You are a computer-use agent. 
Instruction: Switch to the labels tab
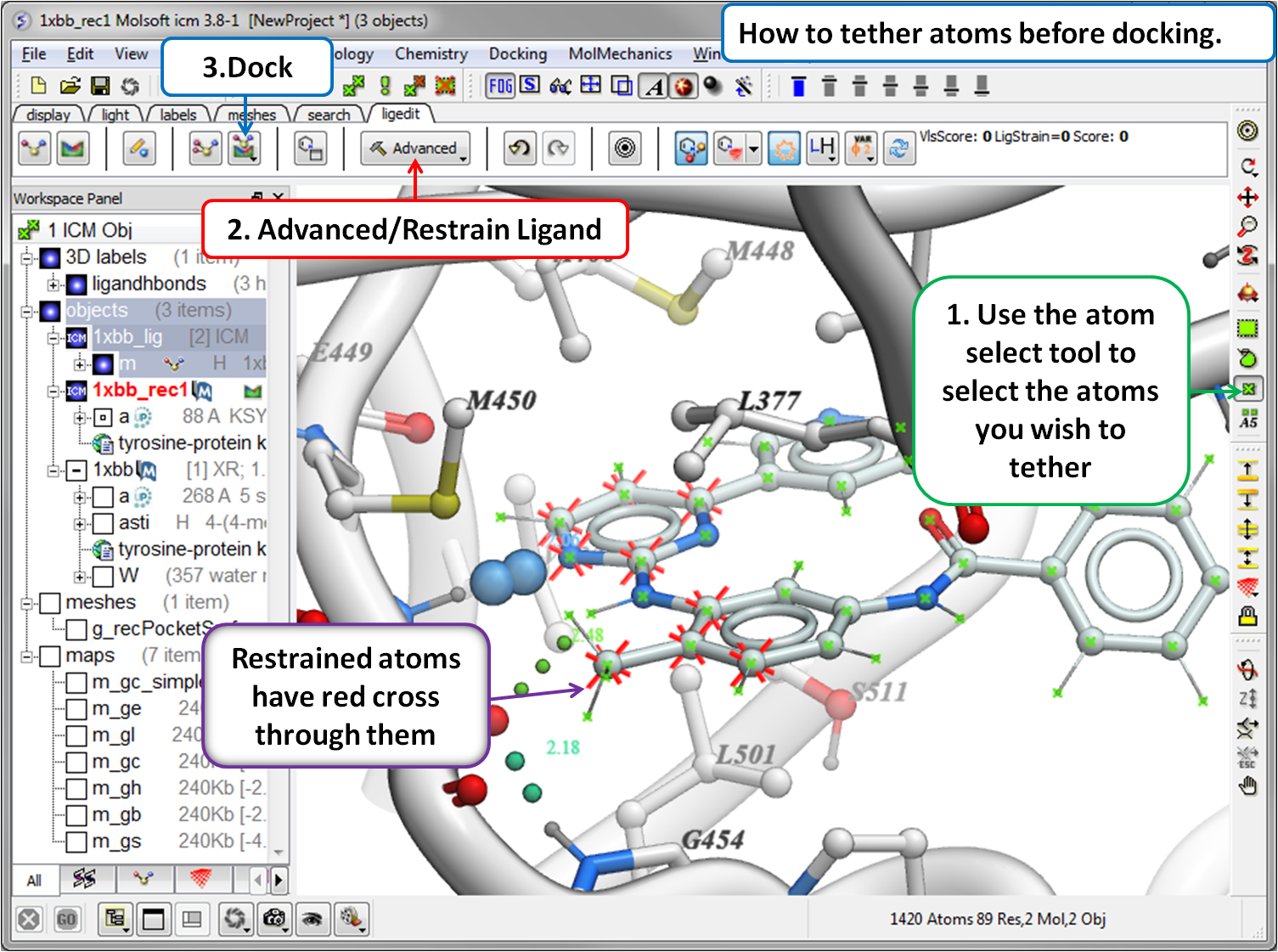(x=177, y=115)
